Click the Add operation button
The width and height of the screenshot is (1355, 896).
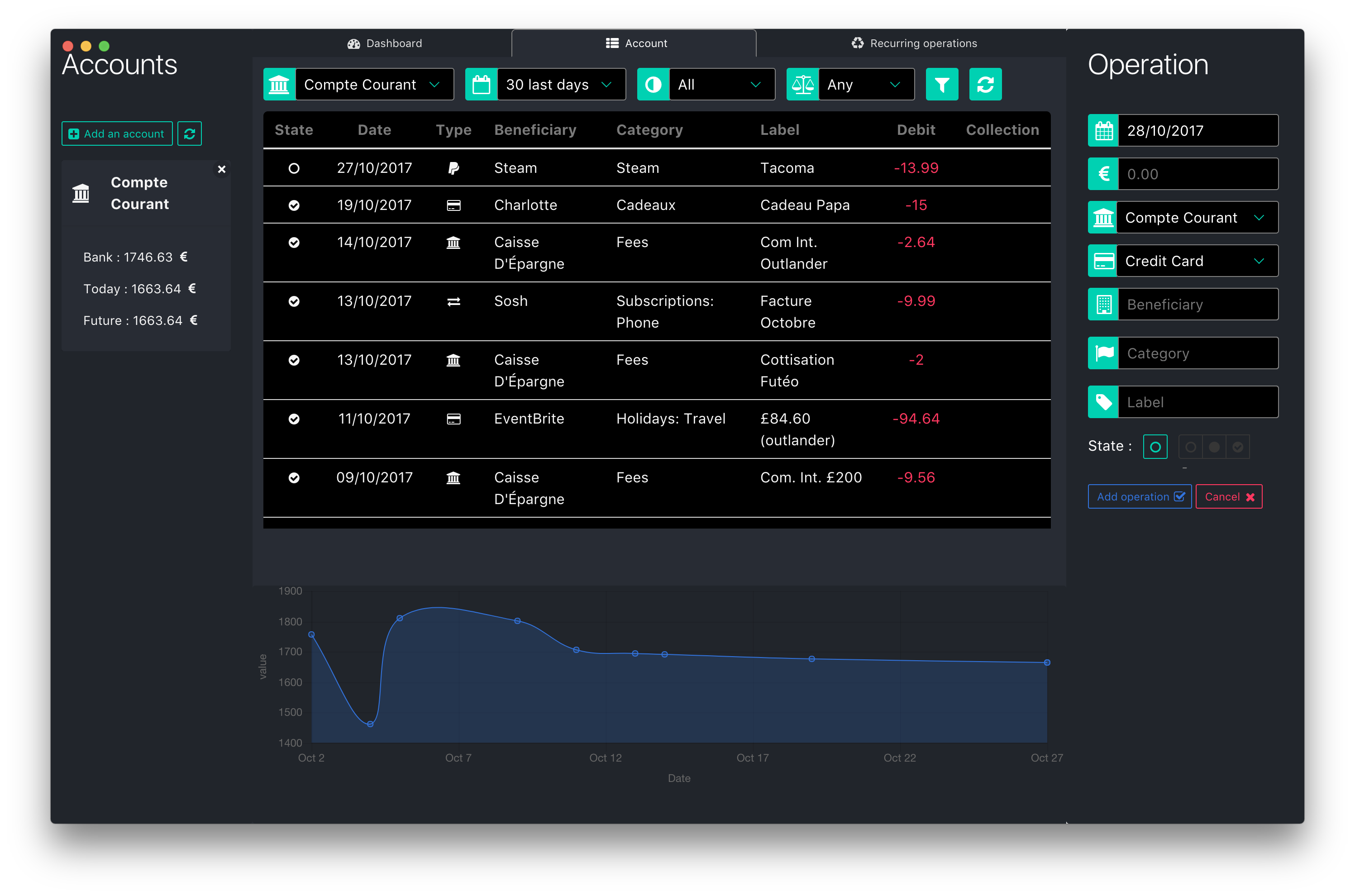pos(1139,496)
